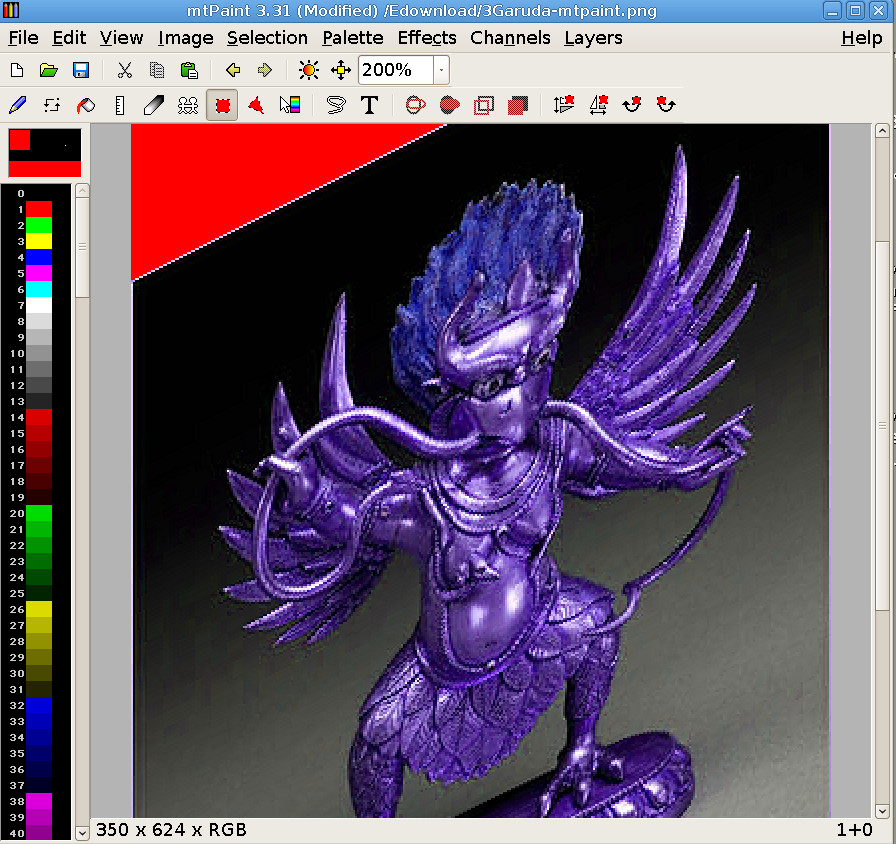Viewport: 896px width, 844px height.
Task: Open the Channels menu
Action: (x=510, y=38)
